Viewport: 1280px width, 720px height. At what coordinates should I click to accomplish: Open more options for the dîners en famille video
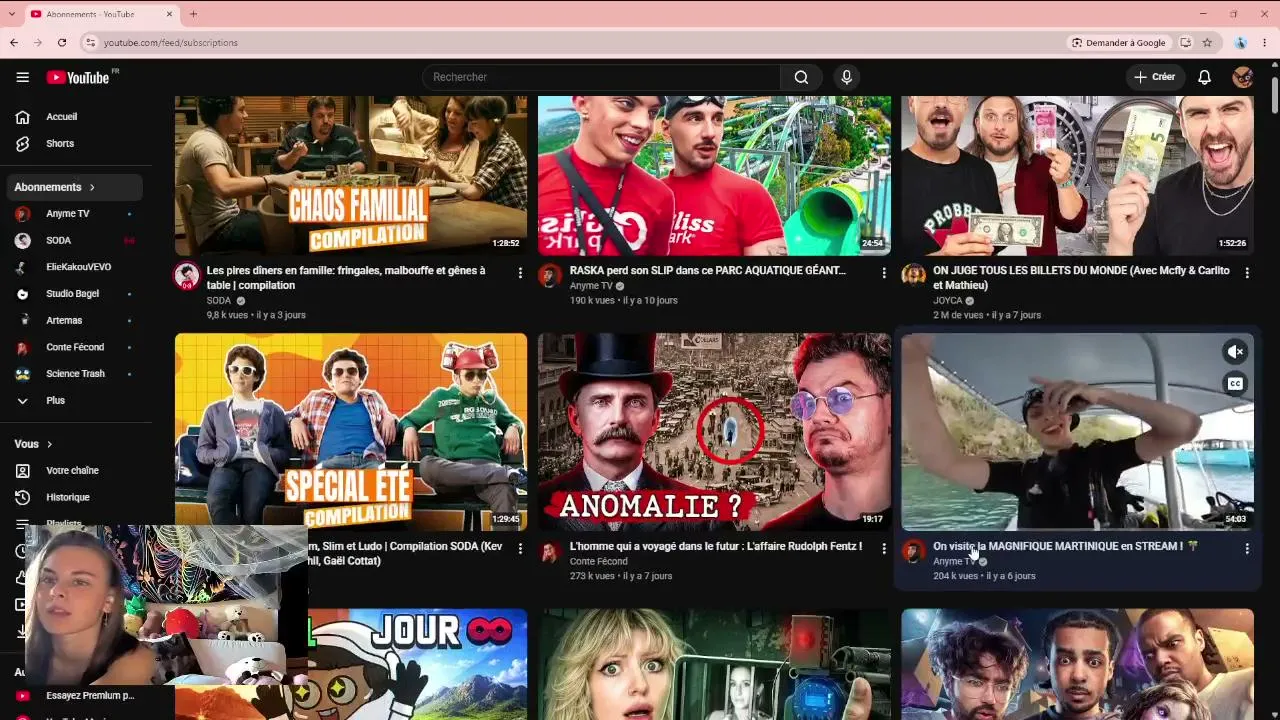[520, 272]
